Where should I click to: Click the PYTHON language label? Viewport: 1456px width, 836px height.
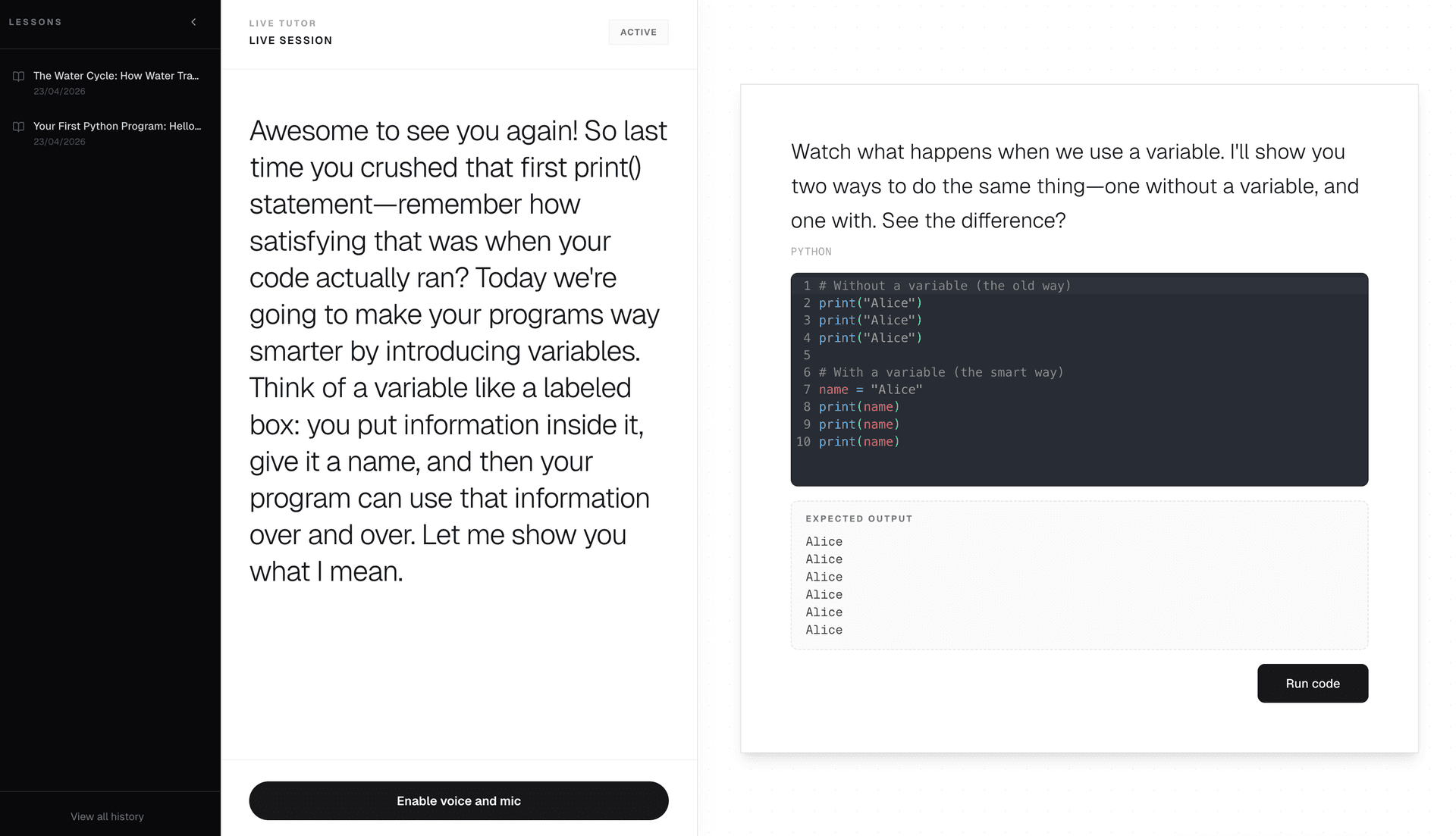click(x=811, y=252)
